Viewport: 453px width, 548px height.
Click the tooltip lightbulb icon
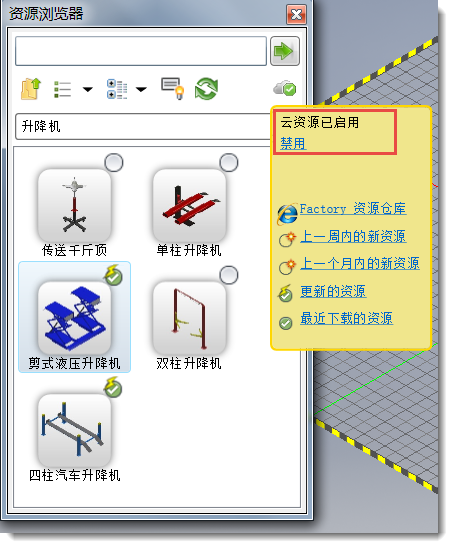(x=172, y=88)
